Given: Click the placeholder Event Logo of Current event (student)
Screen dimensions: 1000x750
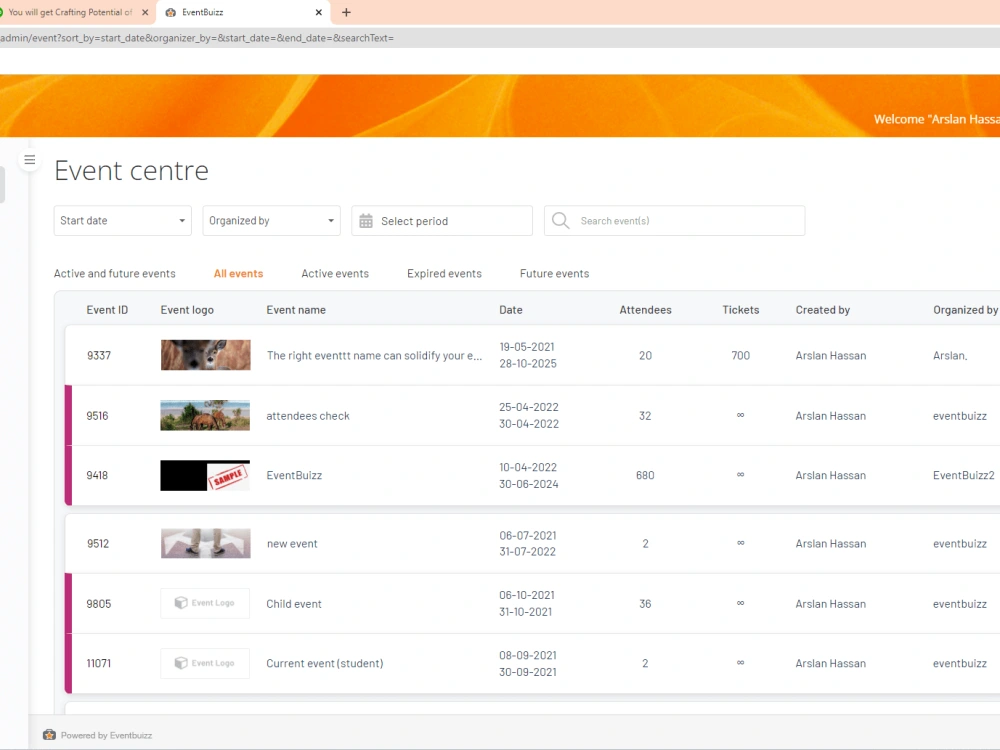Looking at the screenshot, I should click(205, 663).
